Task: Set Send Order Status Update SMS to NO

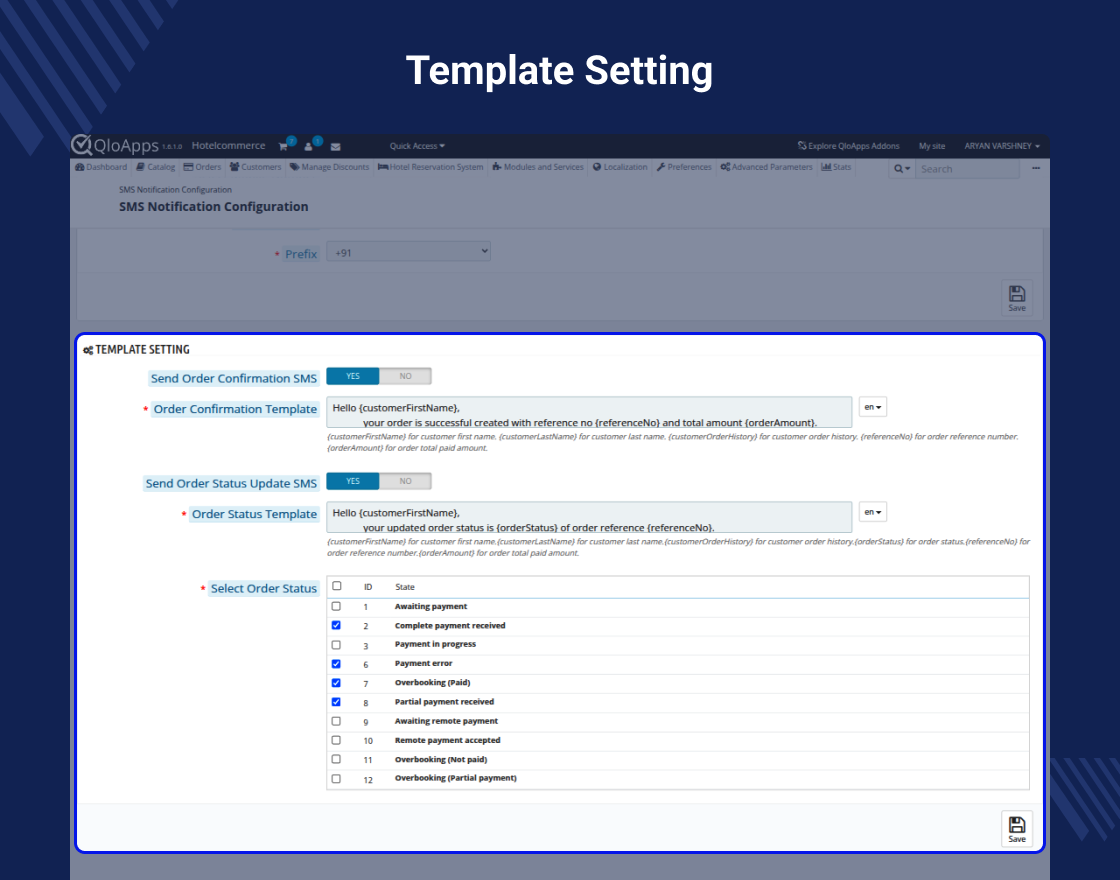Action: point(405,481)
